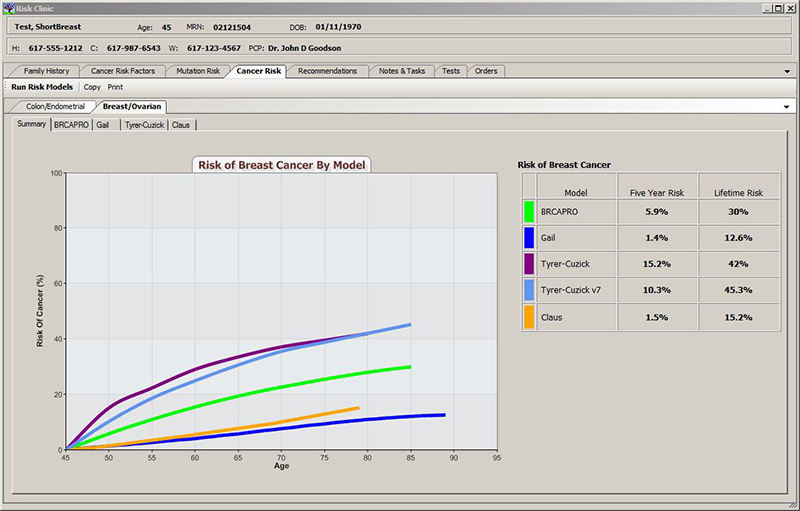The image size is (800, 511).
Task: Click BRCAPRO five year risk 5.9%
Action: [x=657, y=212]
